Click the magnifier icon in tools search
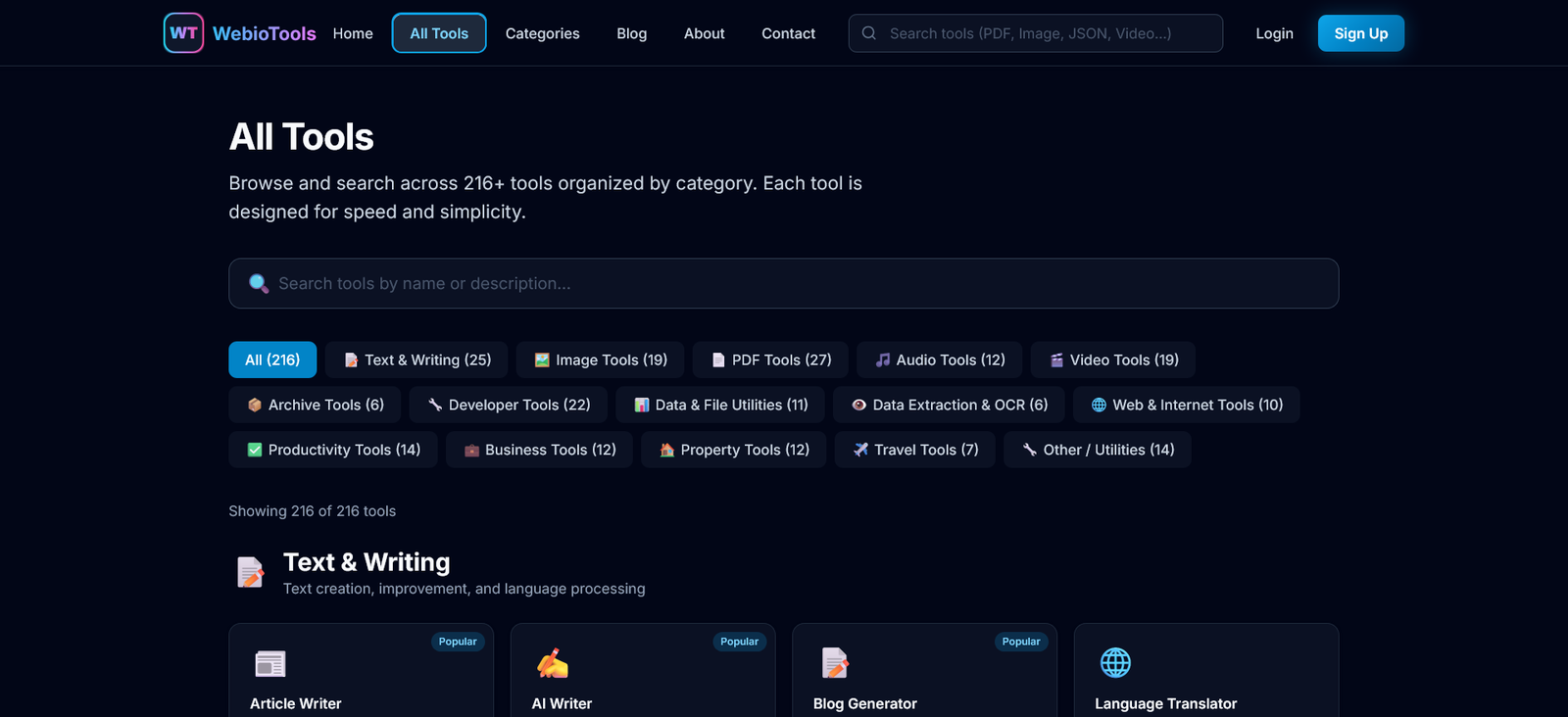Screen dimensions: 1568x717 [x=259, y=283]
